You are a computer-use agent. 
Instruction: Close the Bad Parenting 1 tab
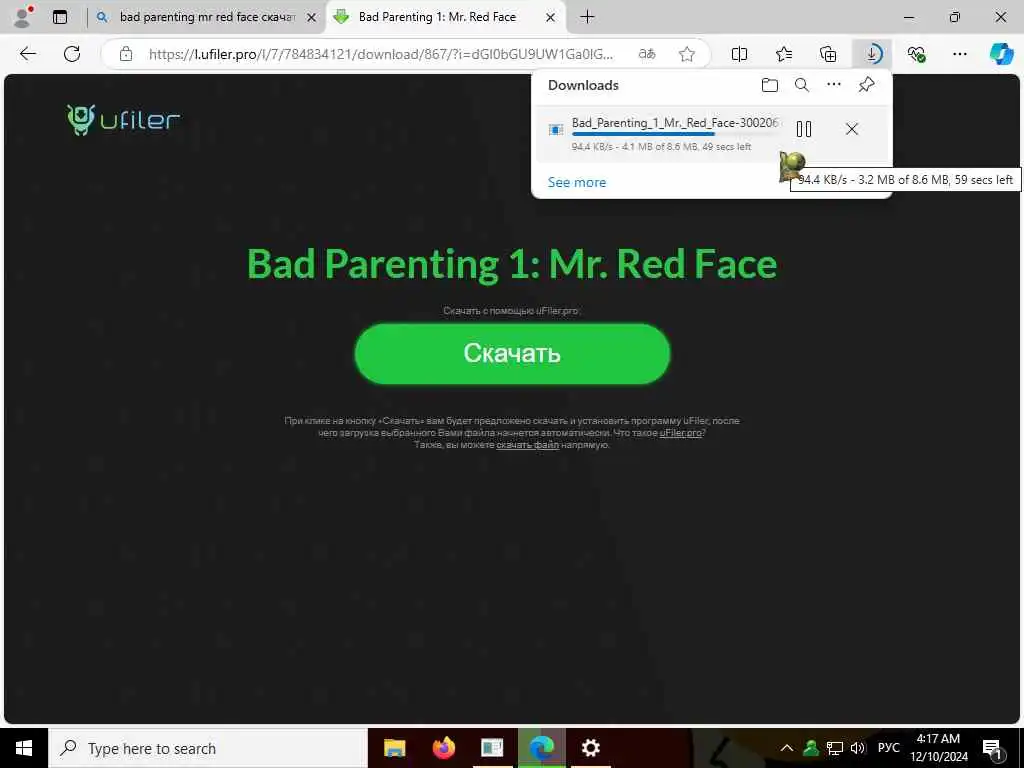tap(551, 18)
